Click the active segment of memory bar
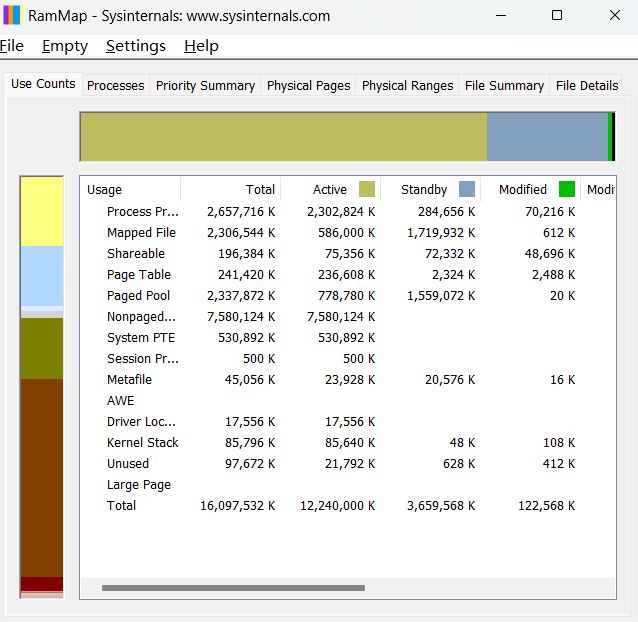The height and width of the screenshot is (622, 638). [284, 137]
